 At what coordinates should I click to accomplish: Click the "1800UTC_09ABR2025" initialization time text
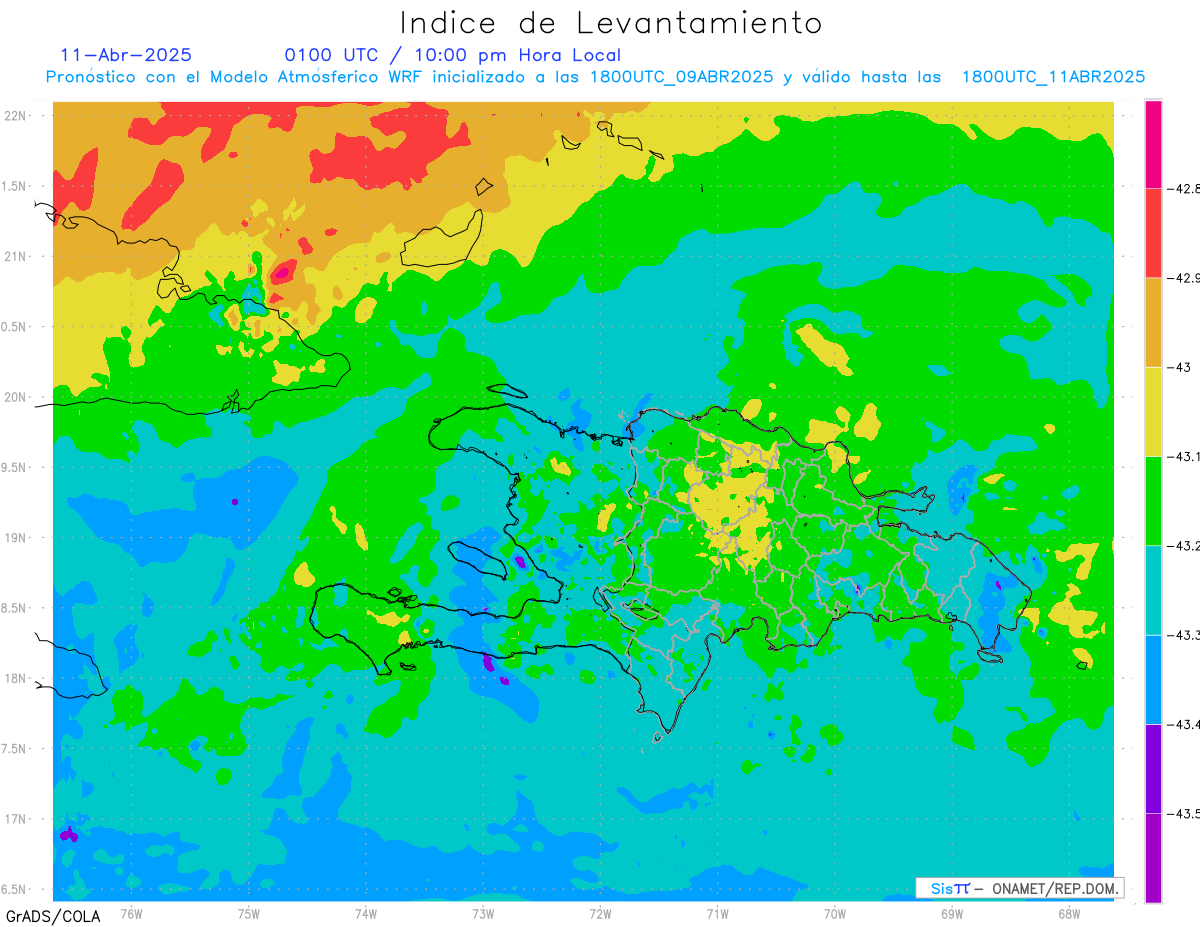[681, 77]
